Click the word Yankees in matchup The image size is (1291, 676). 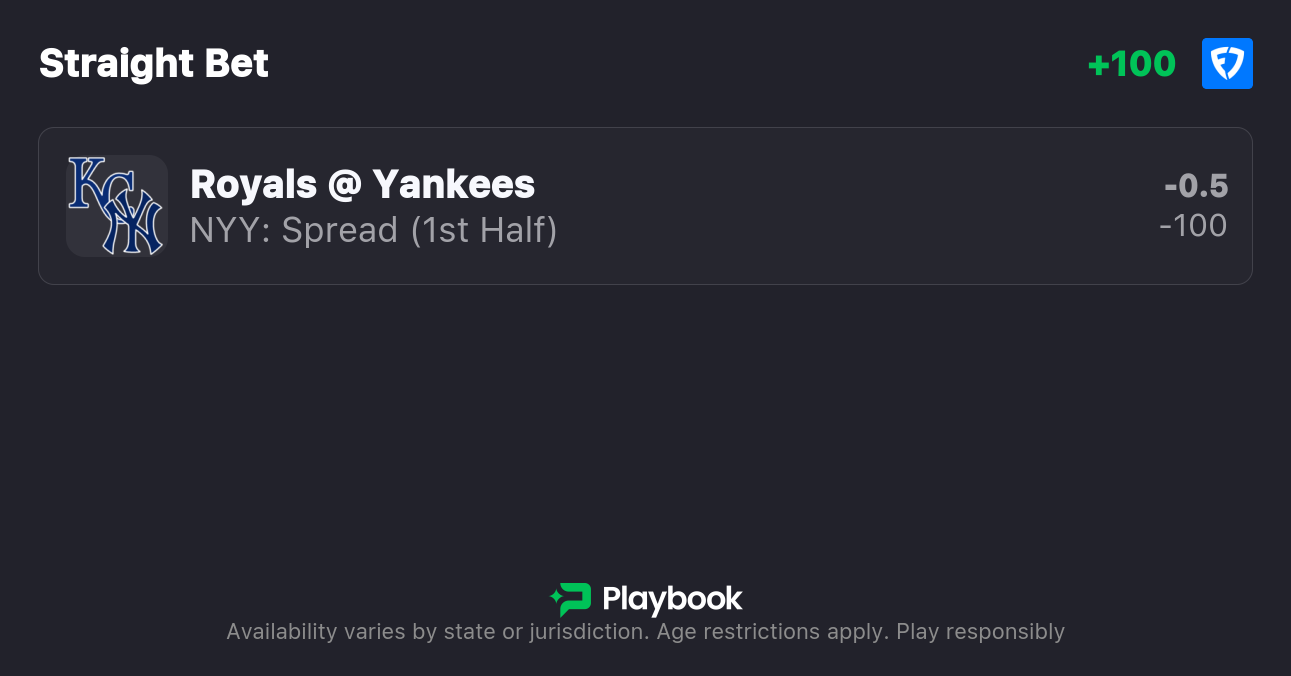point(453,184)
